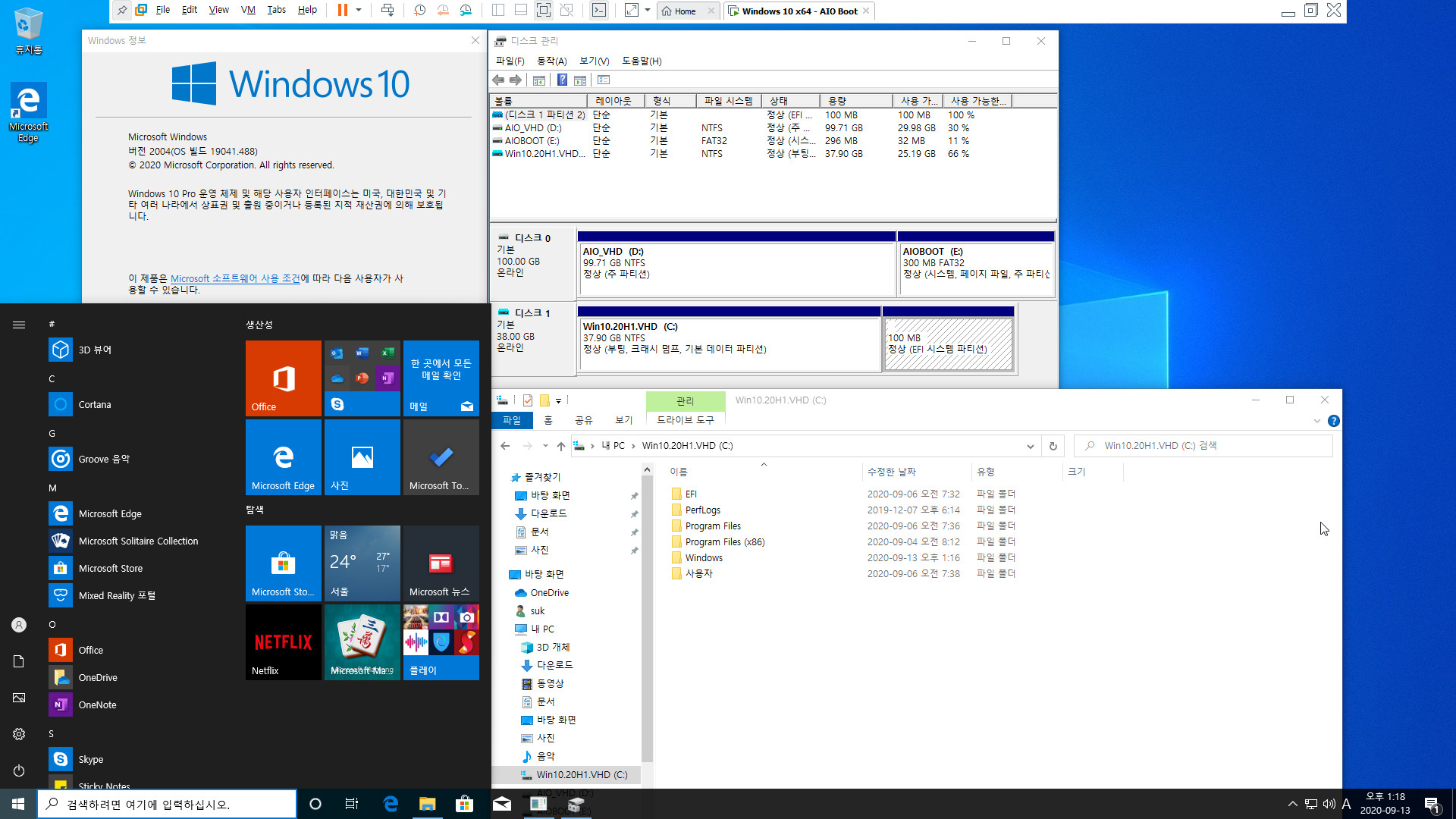This screenshot has height=819, width=1456.
Task: Open 도움말(H) menu in Disk Management
Action: coord(641,61)
